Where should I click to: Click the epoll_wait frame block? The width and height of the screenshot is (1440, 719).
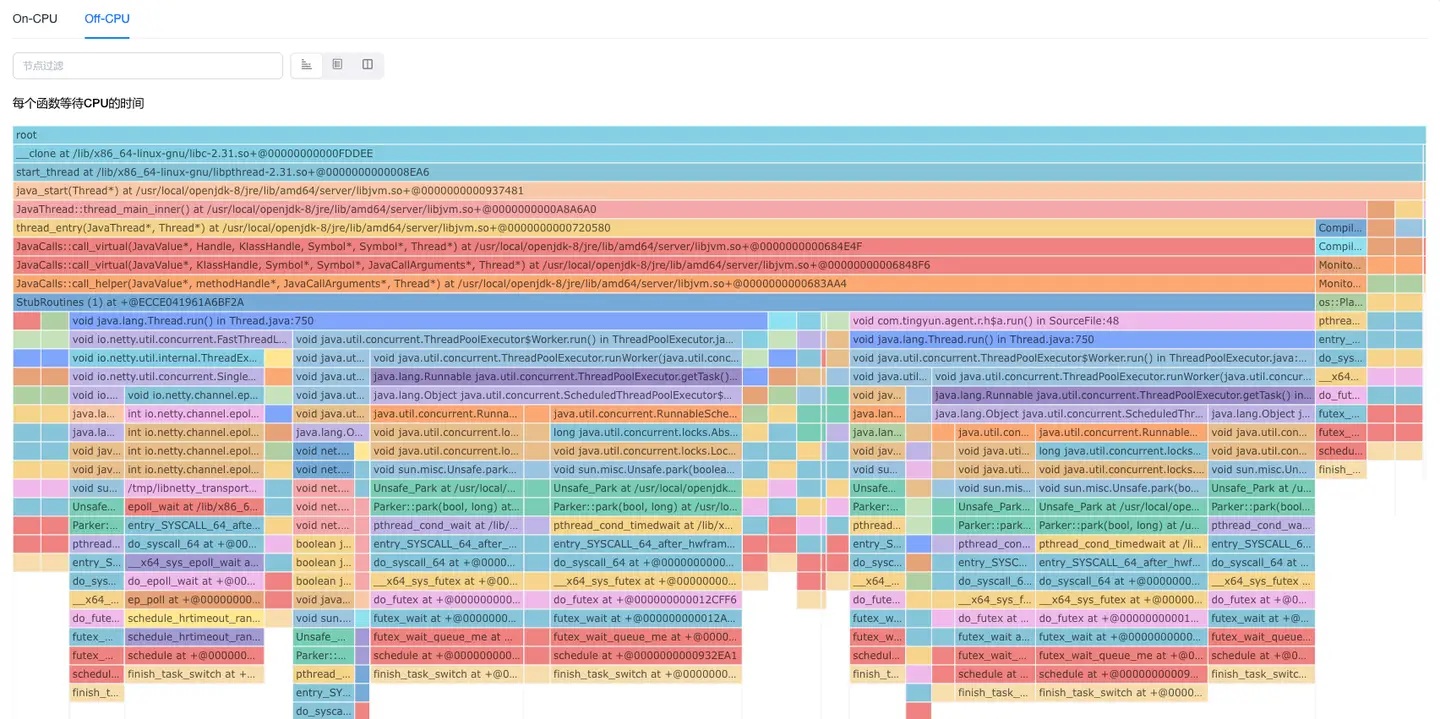(x=194, y=507)
